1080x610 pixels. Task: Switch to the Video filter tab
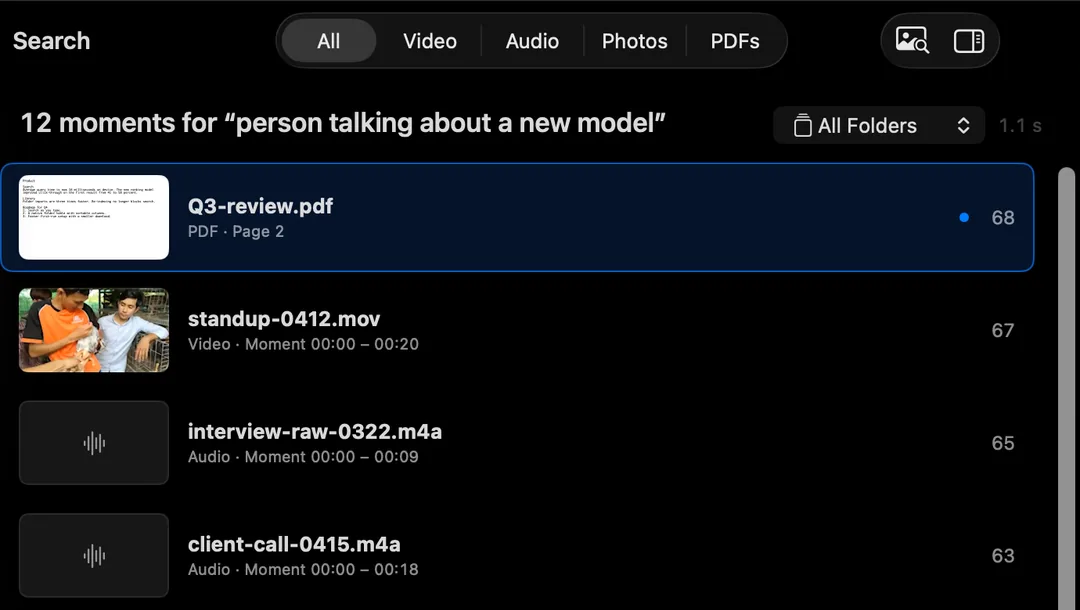coord(430,41)
